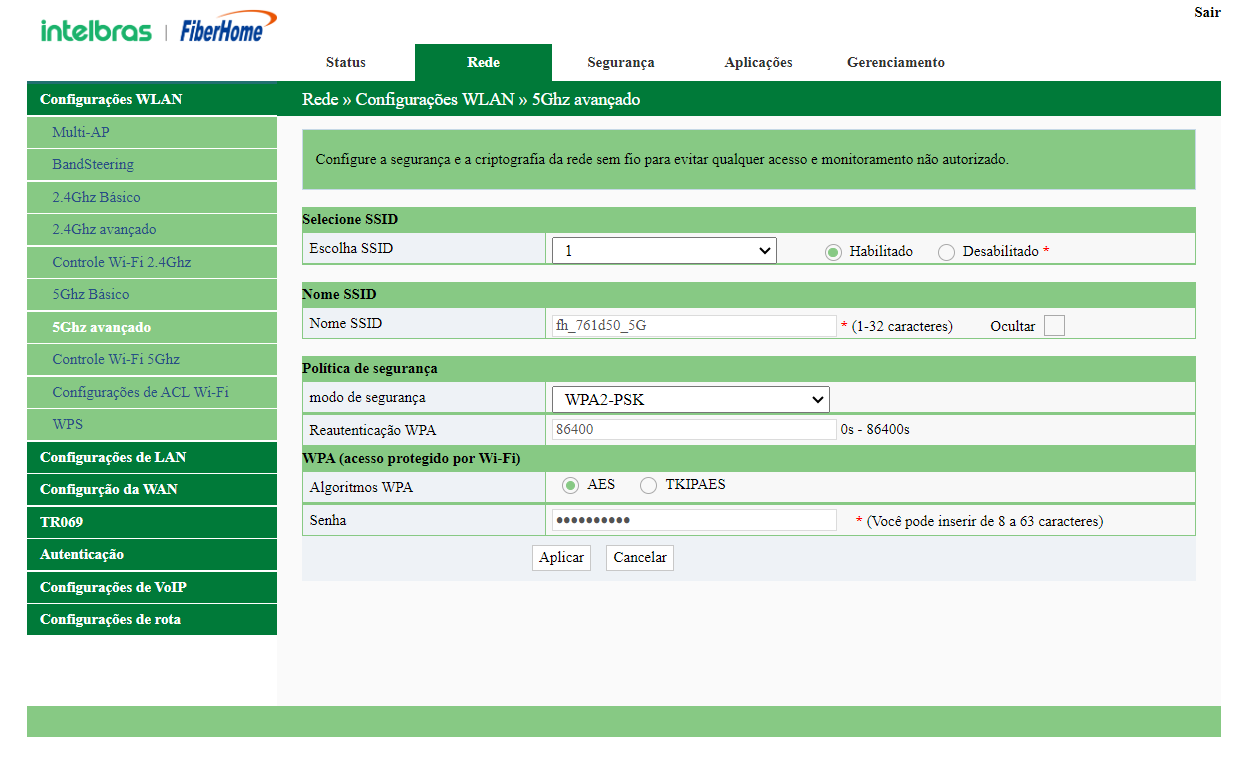The width and height of the screenshot is (1256, 757).
Task: Click the Intelbras FiberHome logo
Action: click(x=158, y=30)
